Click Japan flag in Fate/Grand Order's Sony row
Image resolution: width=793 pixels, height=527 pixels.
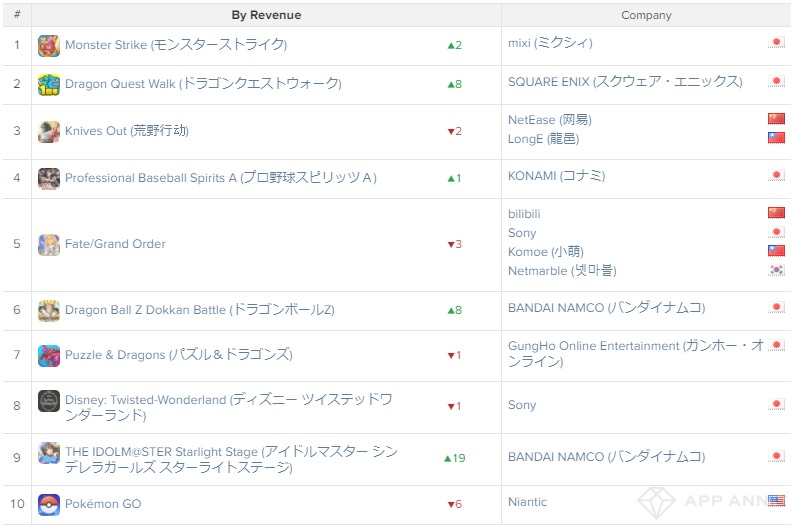(x=776, y=232)
